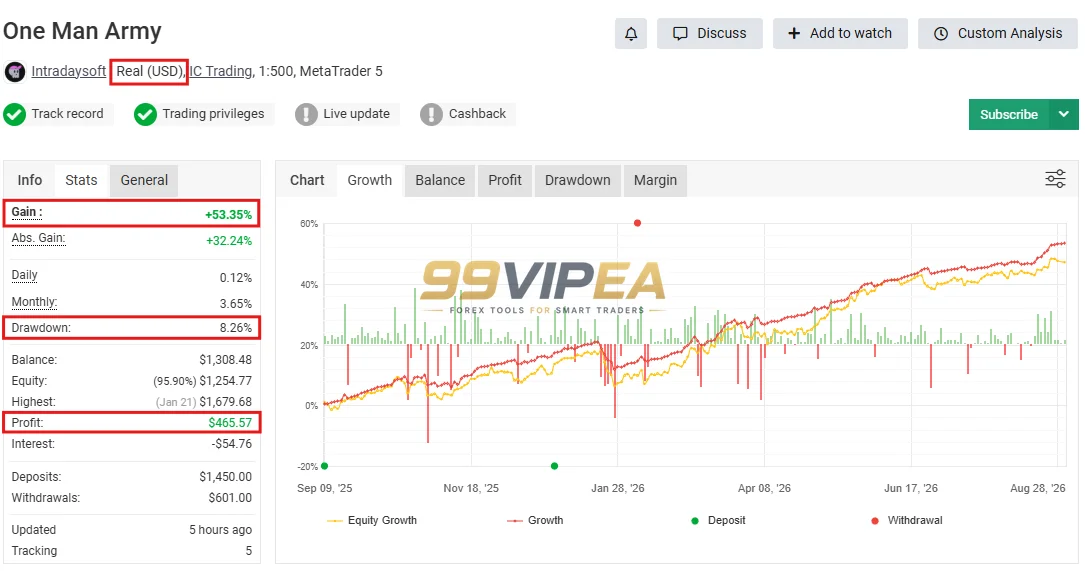Screen dimensions: 1085x571
Task: Switch to the General tab
Action: click(x=144, y=180)
